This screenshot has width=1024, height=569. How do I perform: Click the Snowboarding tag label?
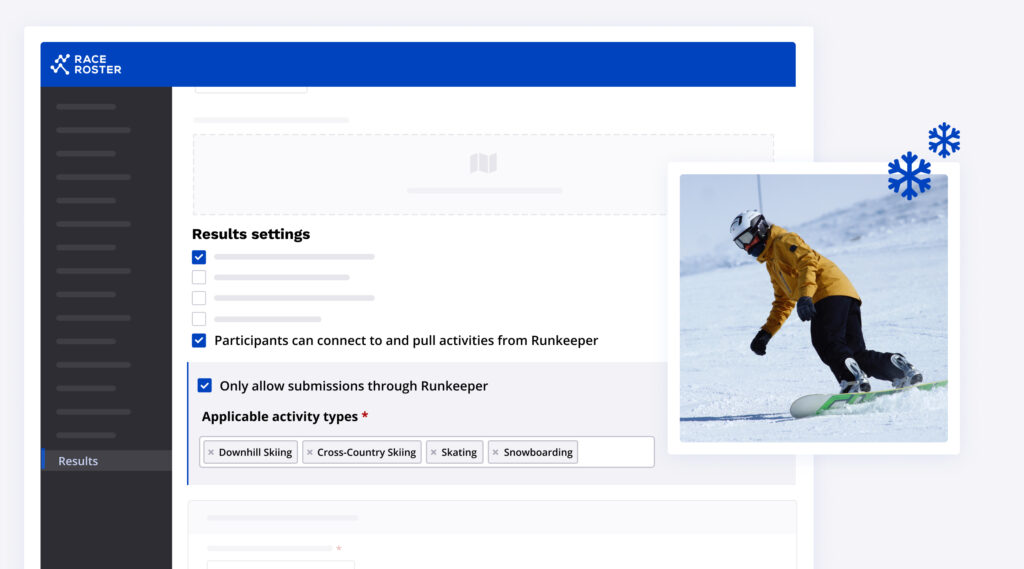click(x=538, y=453)
